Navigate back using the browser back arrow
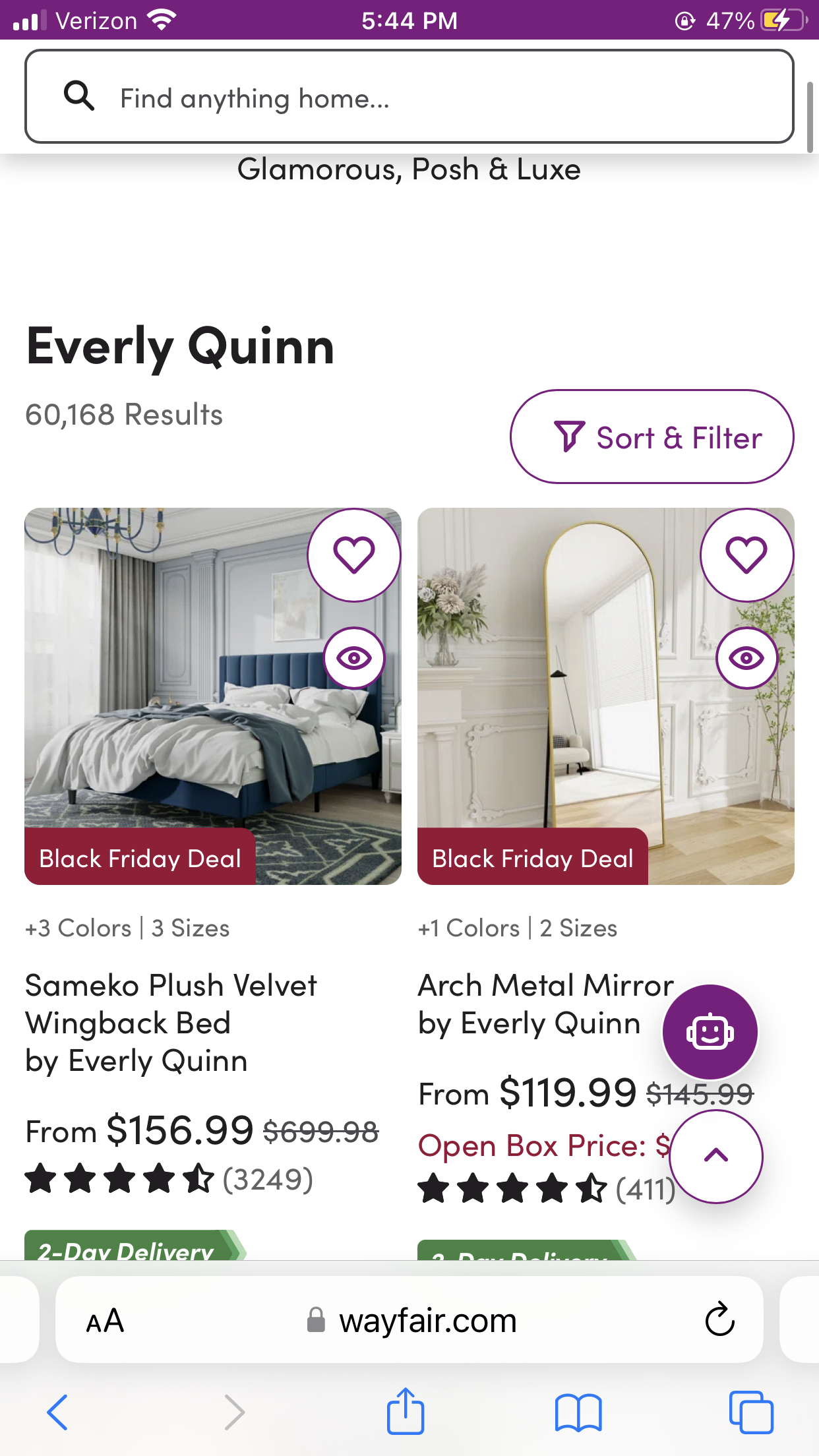The width and height of the screenshot is (819, 1456). [57, 1412]
